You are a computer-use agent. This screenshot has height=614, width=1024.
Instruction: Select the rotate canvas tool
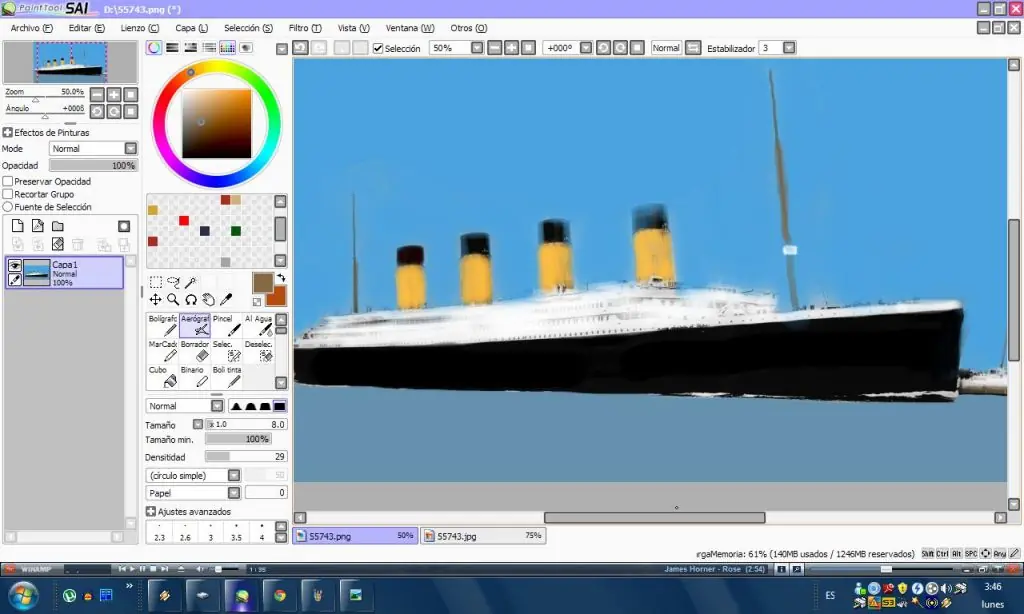pos(191,300)
